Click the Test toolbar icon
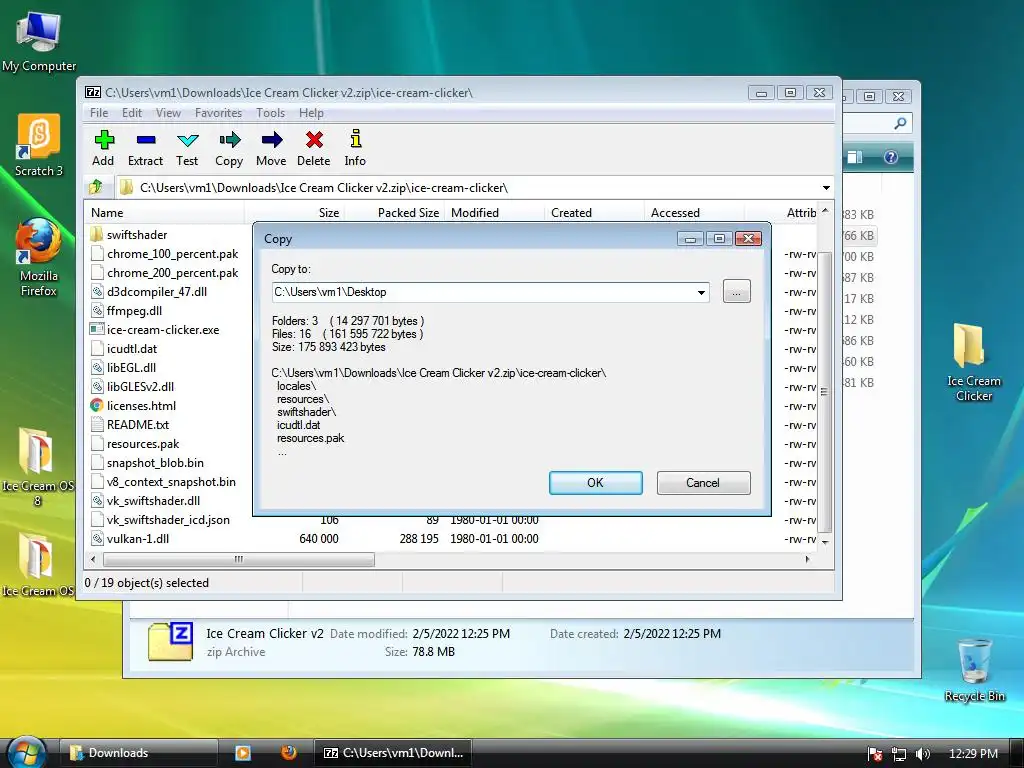 point(187,148)
